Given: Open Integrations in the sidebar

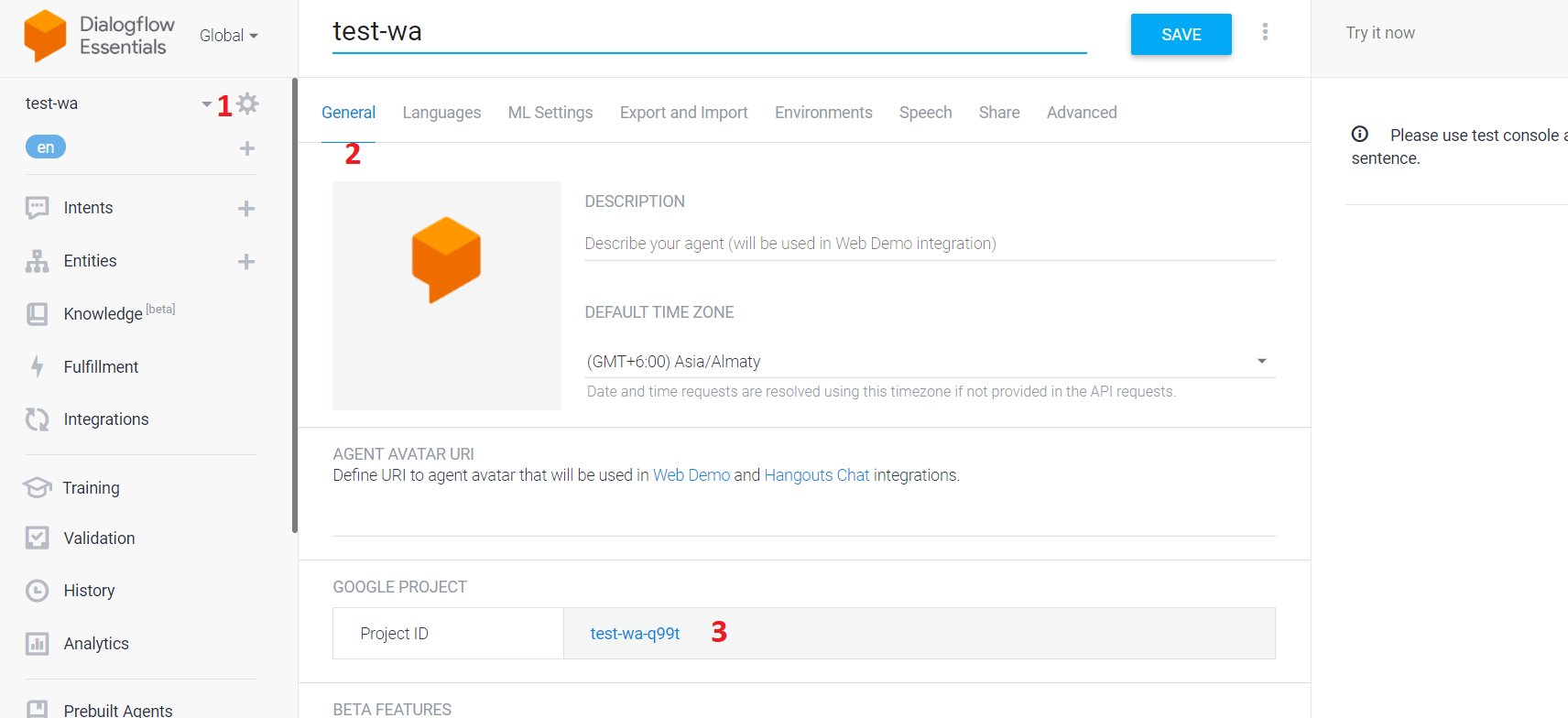Looking at the screenshot, I should point(106,419).
